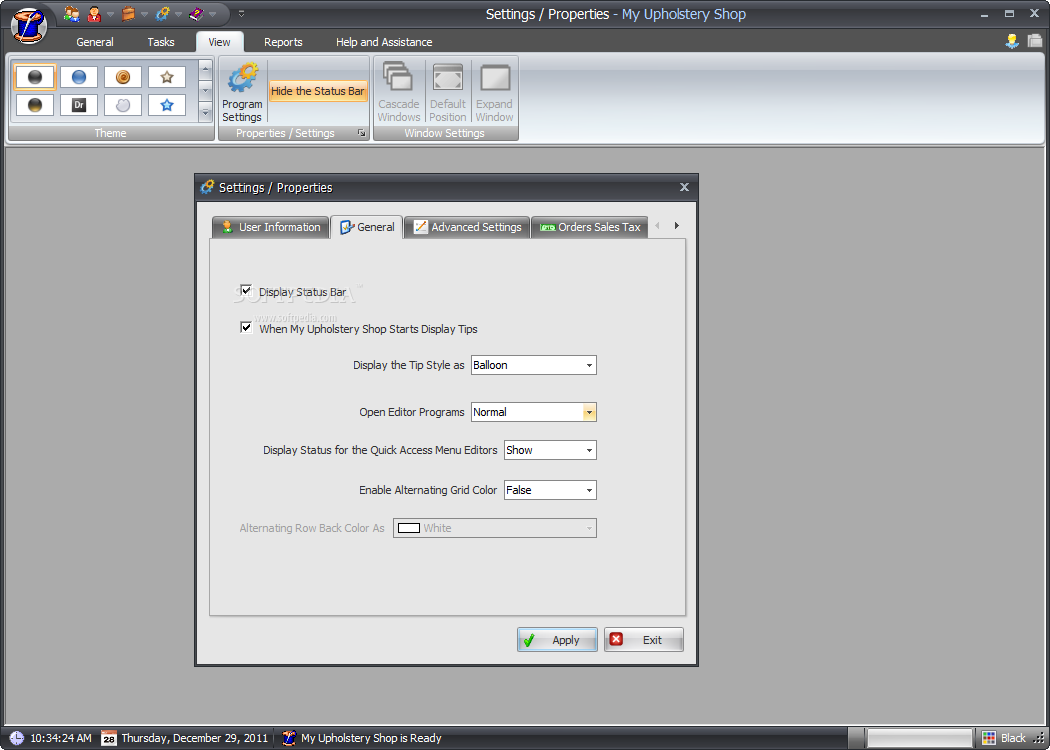Open the Tasks ribbon tab
The width and height of the screenshot is (1050, 750).
pos(161,42)
